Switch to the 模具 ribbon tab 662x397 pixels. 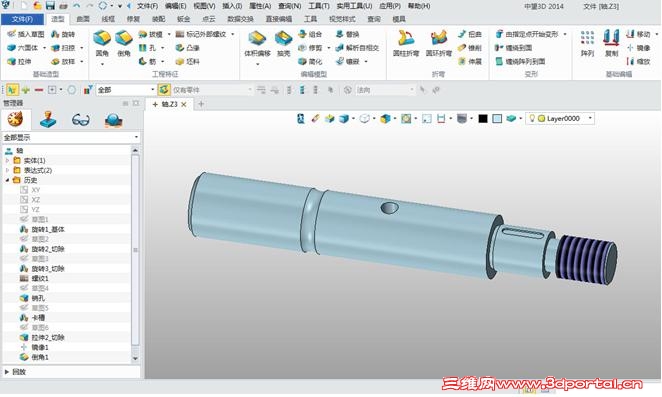point(399,19)
